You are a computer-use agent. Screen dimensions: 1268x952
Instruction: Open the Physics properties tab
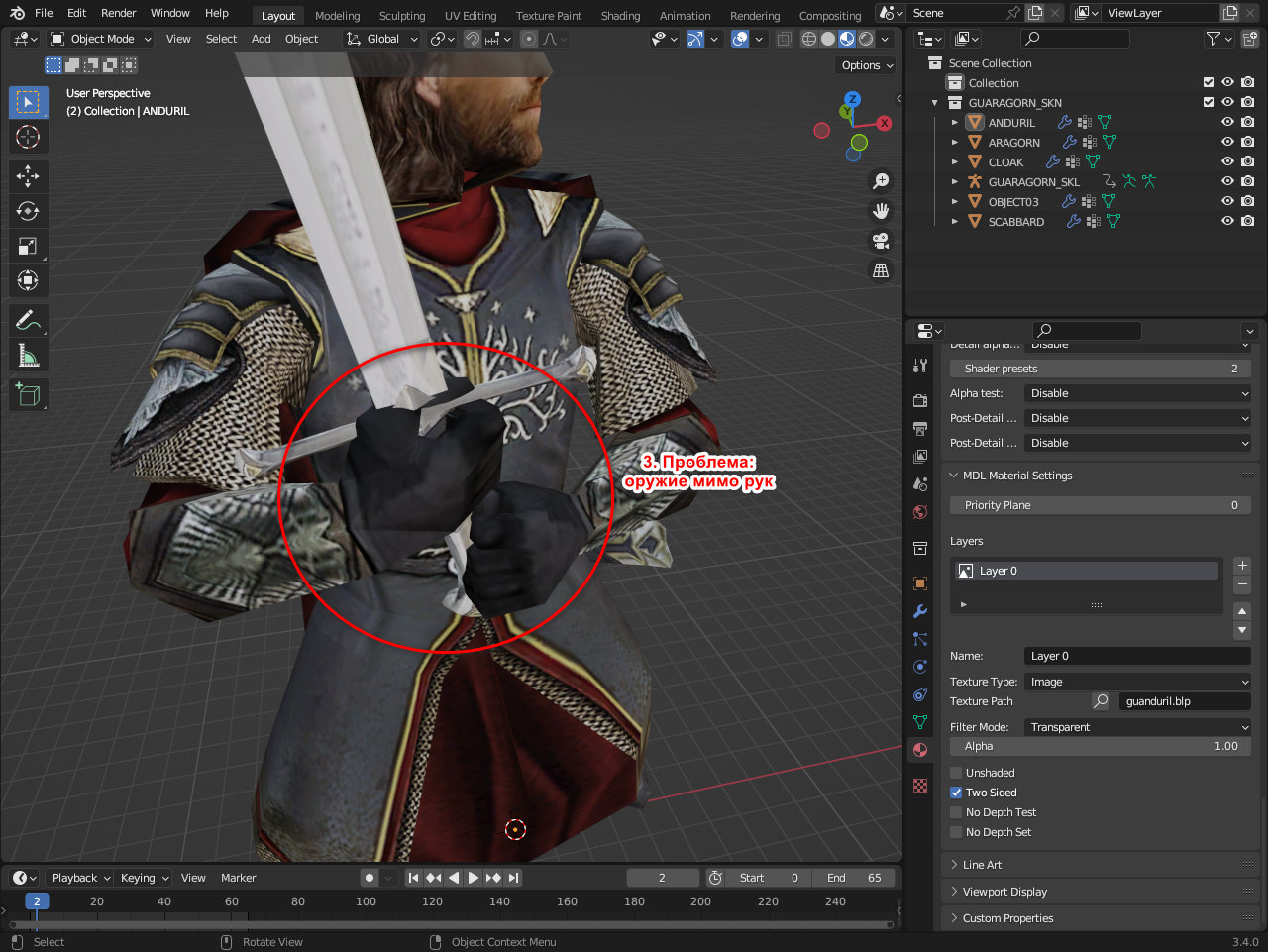[x=920, y=667]
